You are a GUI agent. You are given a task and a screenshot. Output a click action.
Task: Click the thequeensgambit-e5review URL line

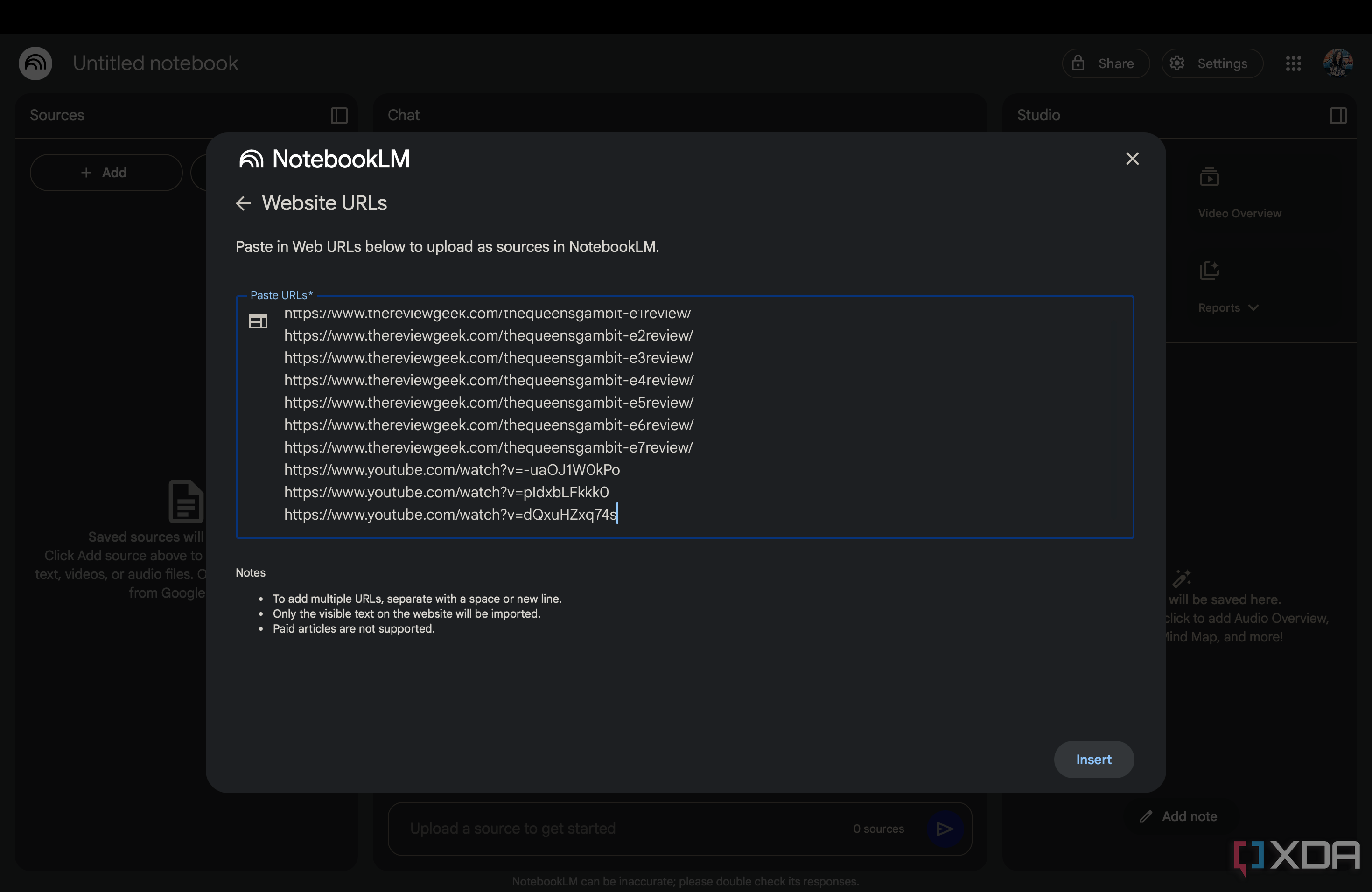(488, 403)
